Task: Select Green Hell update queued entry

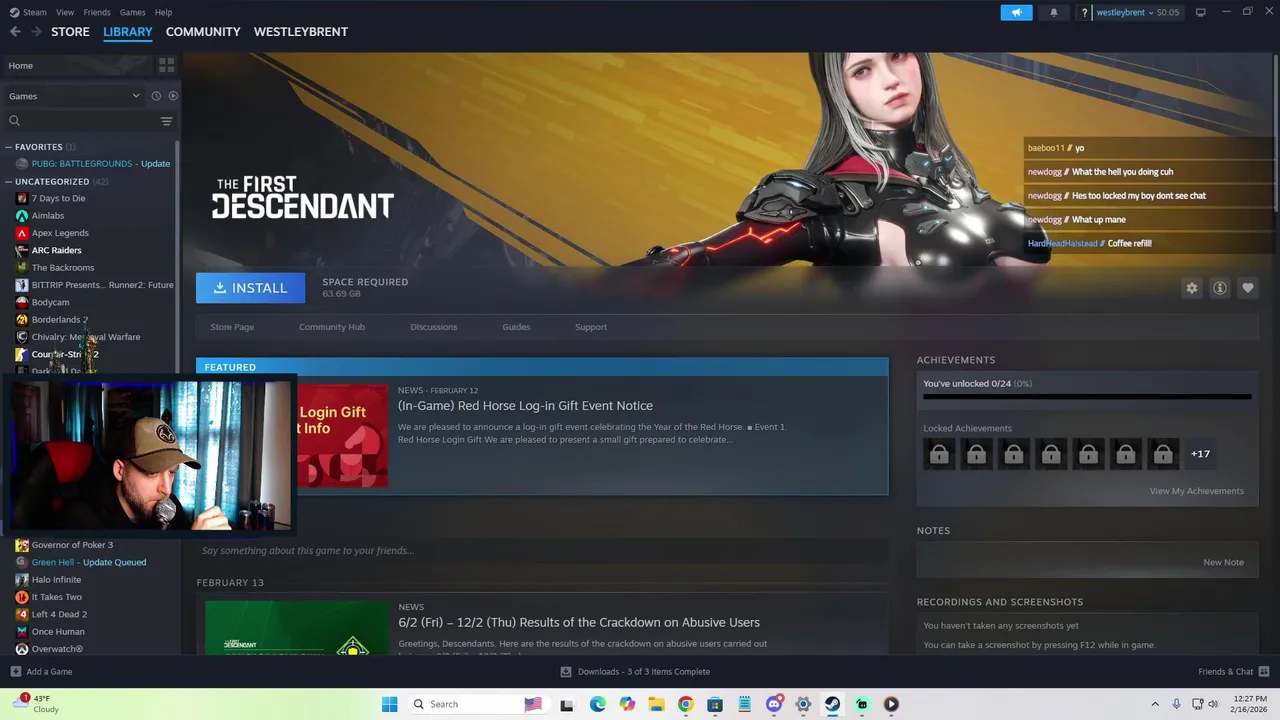Action: (x=88, y=562)
